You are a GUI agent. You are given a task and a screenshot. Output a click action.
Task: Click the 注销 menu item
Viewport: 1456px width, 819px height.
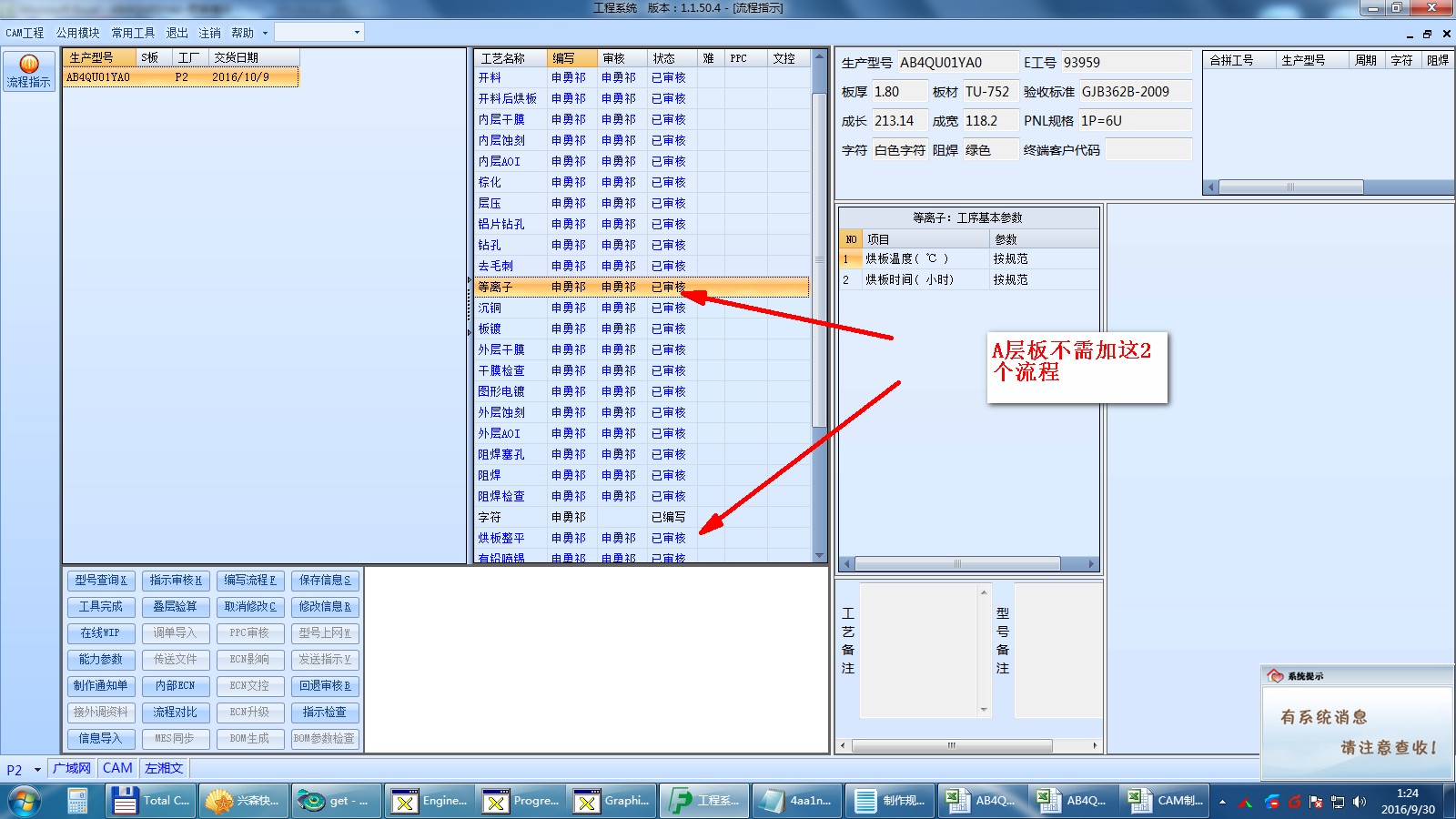coord(209,33)
